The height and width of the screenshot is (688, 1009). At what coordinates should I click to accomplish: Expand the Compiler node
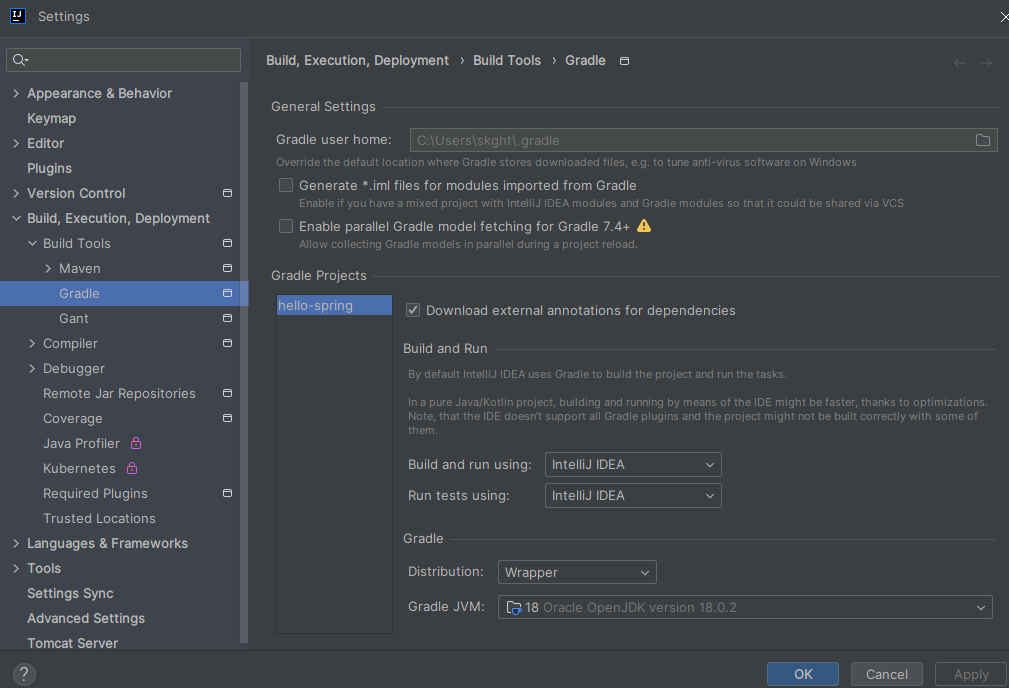(x=32, y=344)
